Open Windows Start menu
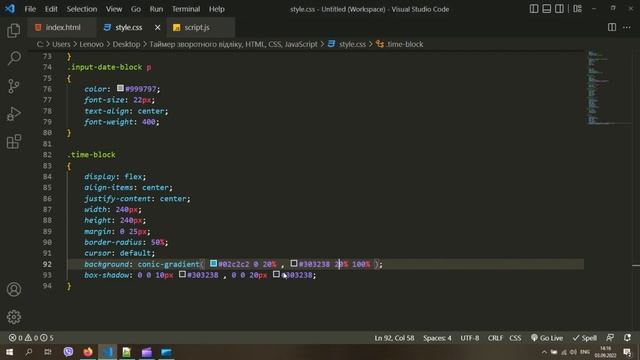 pyautogui.click(x=9, y=351)
